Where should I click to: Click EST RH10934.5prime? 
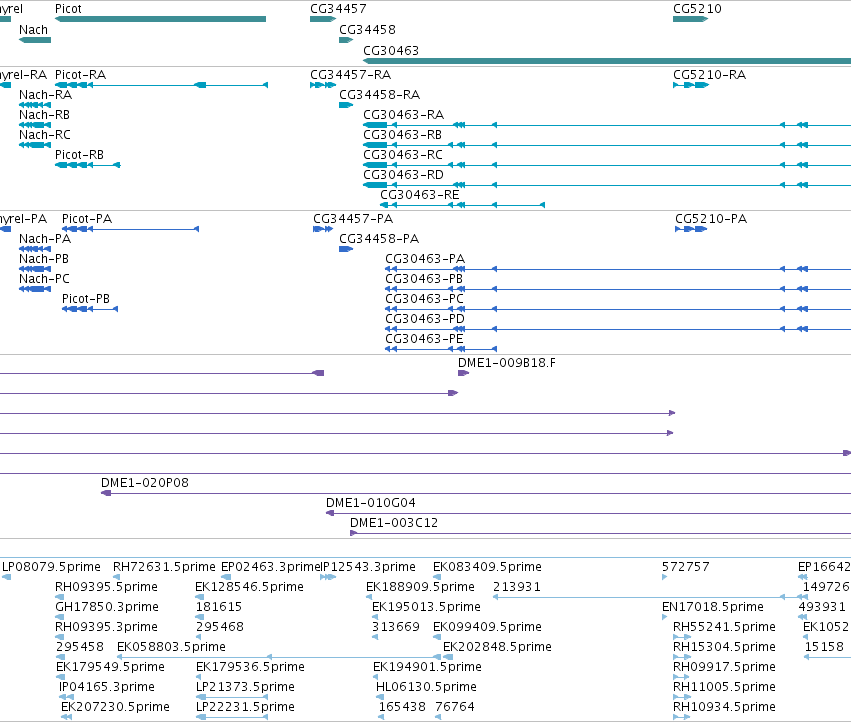pyautogui.click(x=682, y=717)
